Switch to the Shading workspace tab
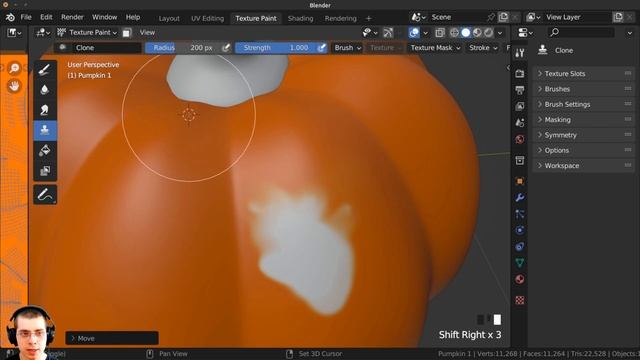The image size is (640, 360). pyautogui.click(x=300, y=18)
